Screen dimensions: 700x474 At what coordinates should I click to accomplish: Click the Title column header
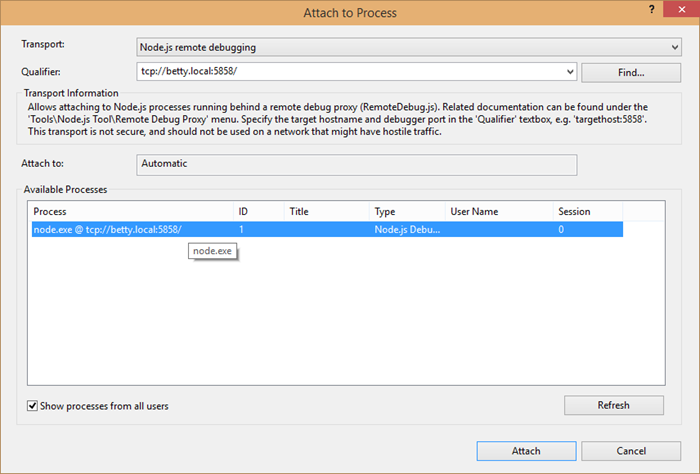click(325, 212)
